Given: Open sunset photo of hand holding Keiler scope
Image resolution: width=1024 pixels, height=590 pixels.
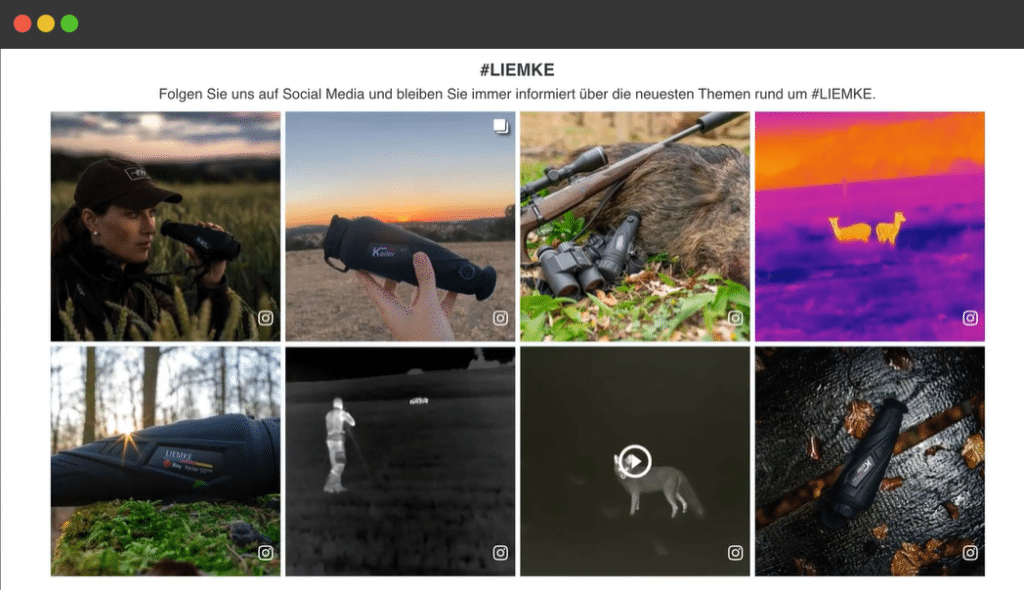Looking at the screenshot, I should point(400,226).
